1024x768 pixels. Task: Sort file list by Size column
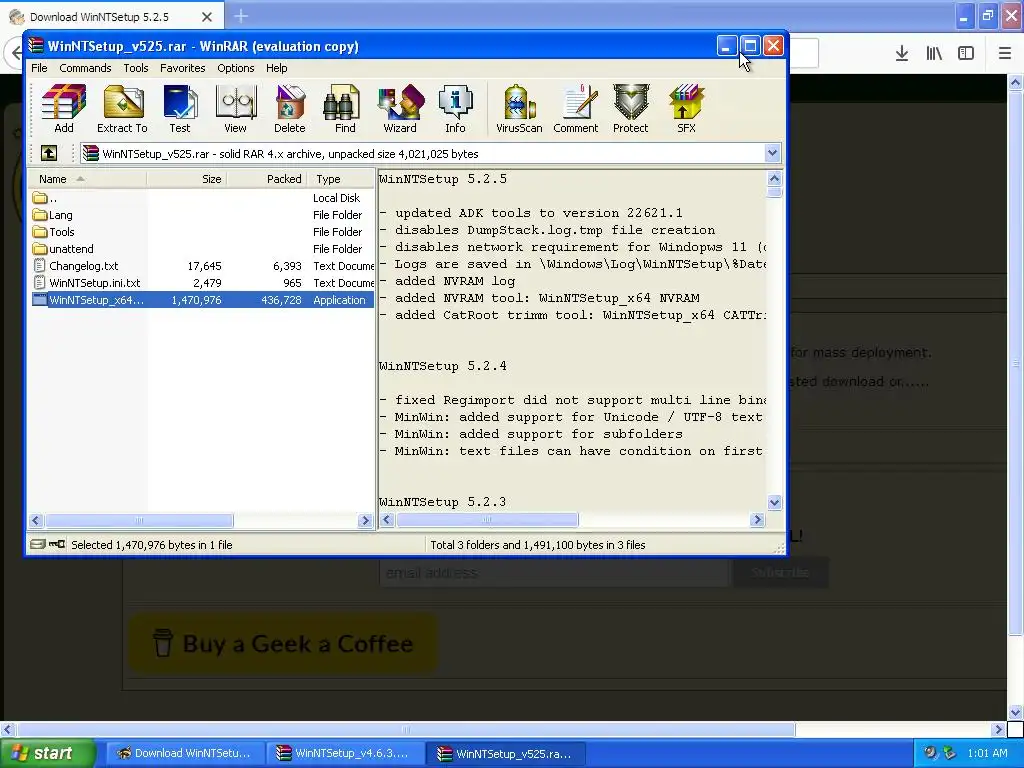[x=187, y=179]
